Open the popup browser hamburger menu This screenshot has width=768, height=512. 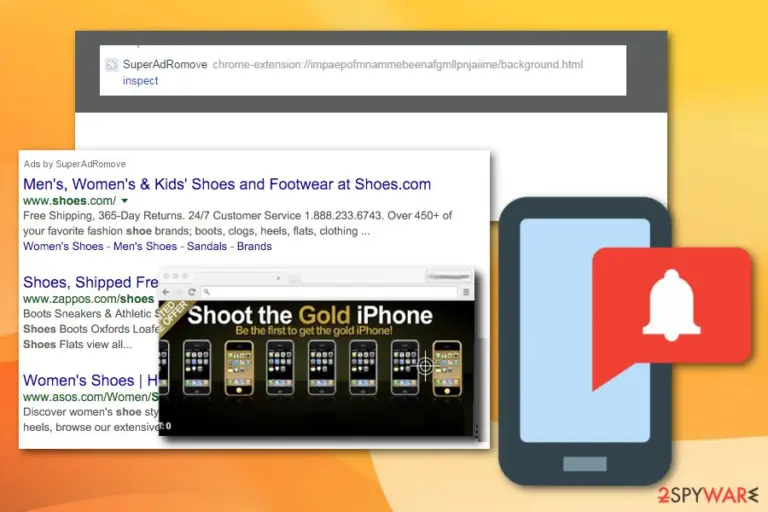click(x=466, y=292)
